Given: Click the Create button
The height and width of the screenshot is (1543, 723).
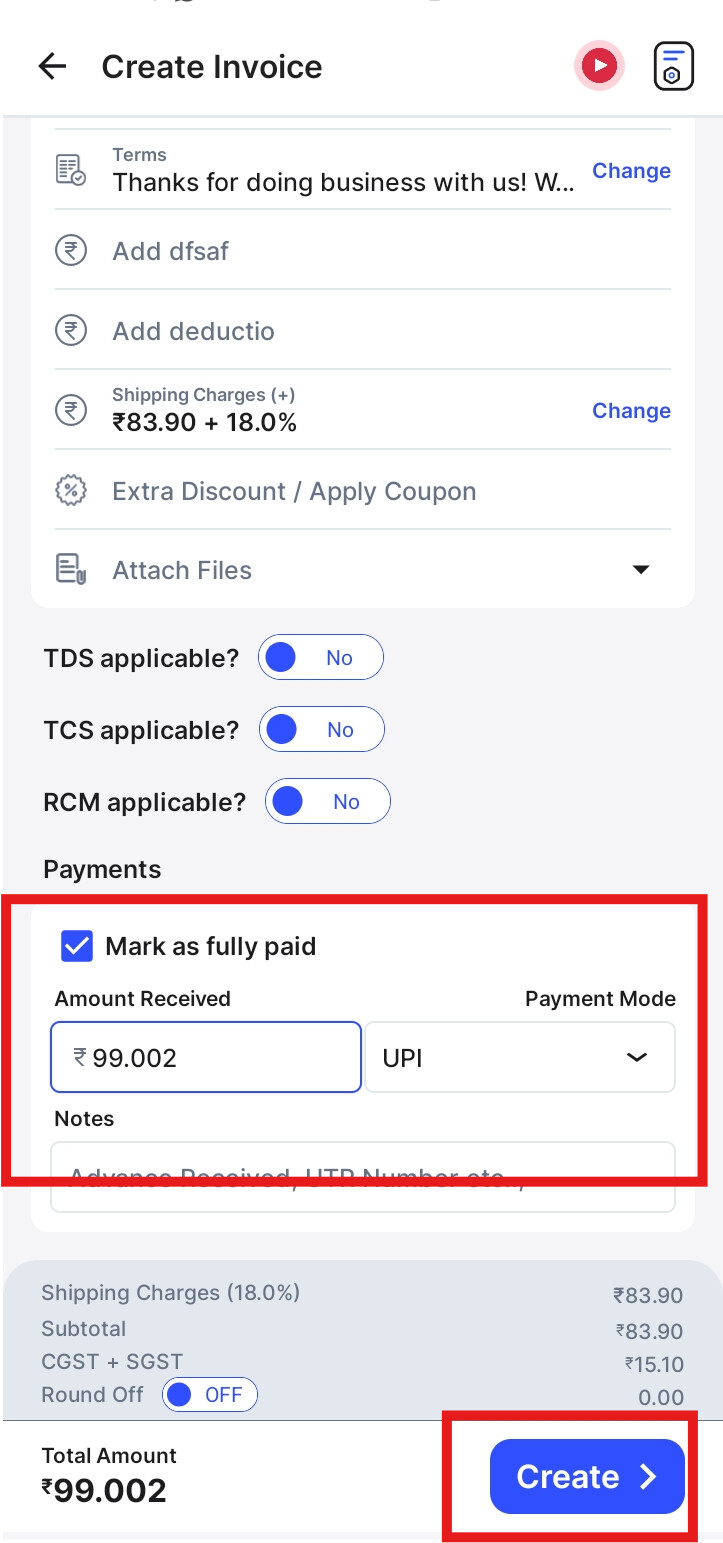Looking at the screenshot, I should [x=587, y=1477].
